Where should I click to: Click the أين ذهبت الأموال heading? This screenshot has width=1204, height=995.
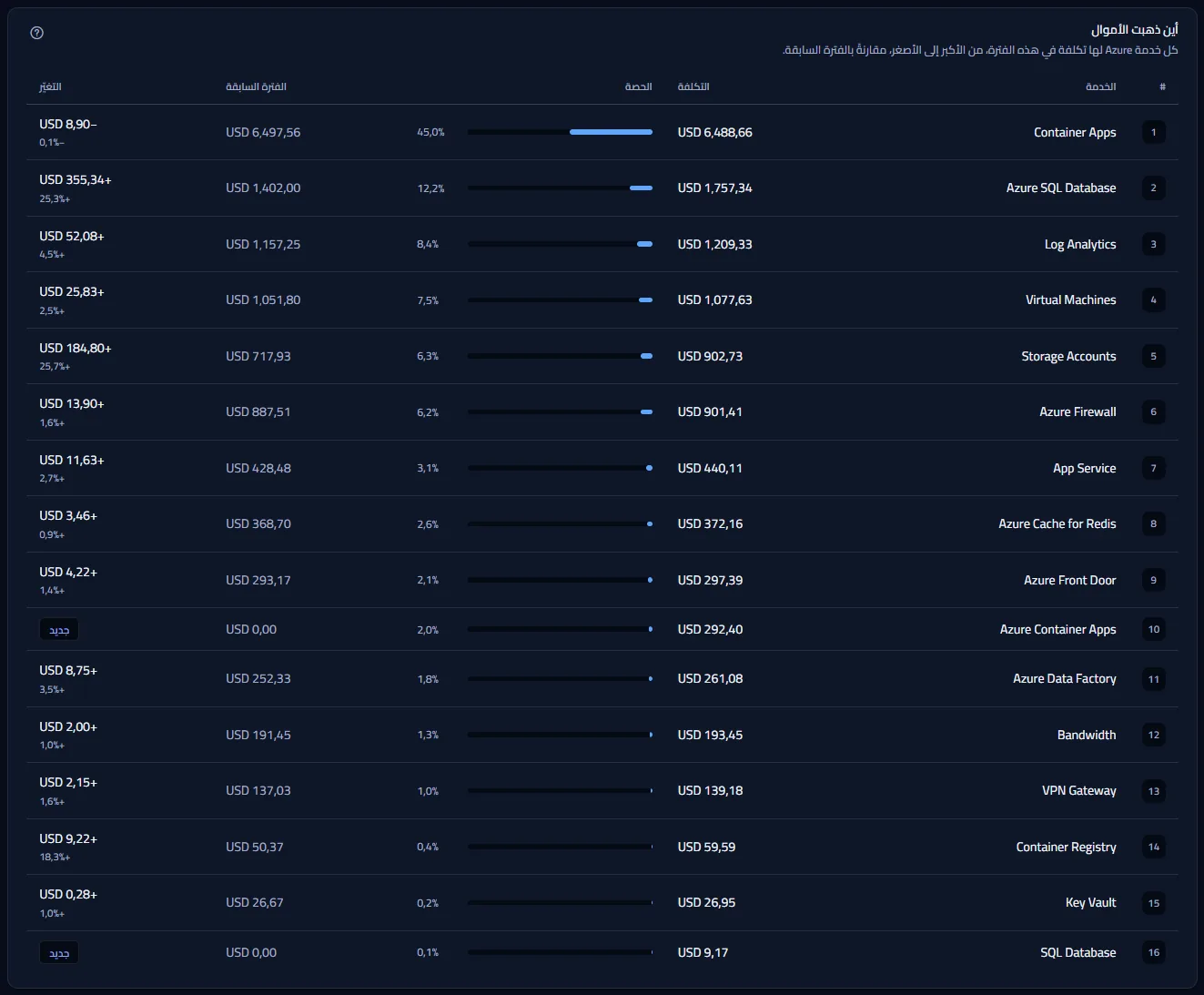pos(1135,30)
